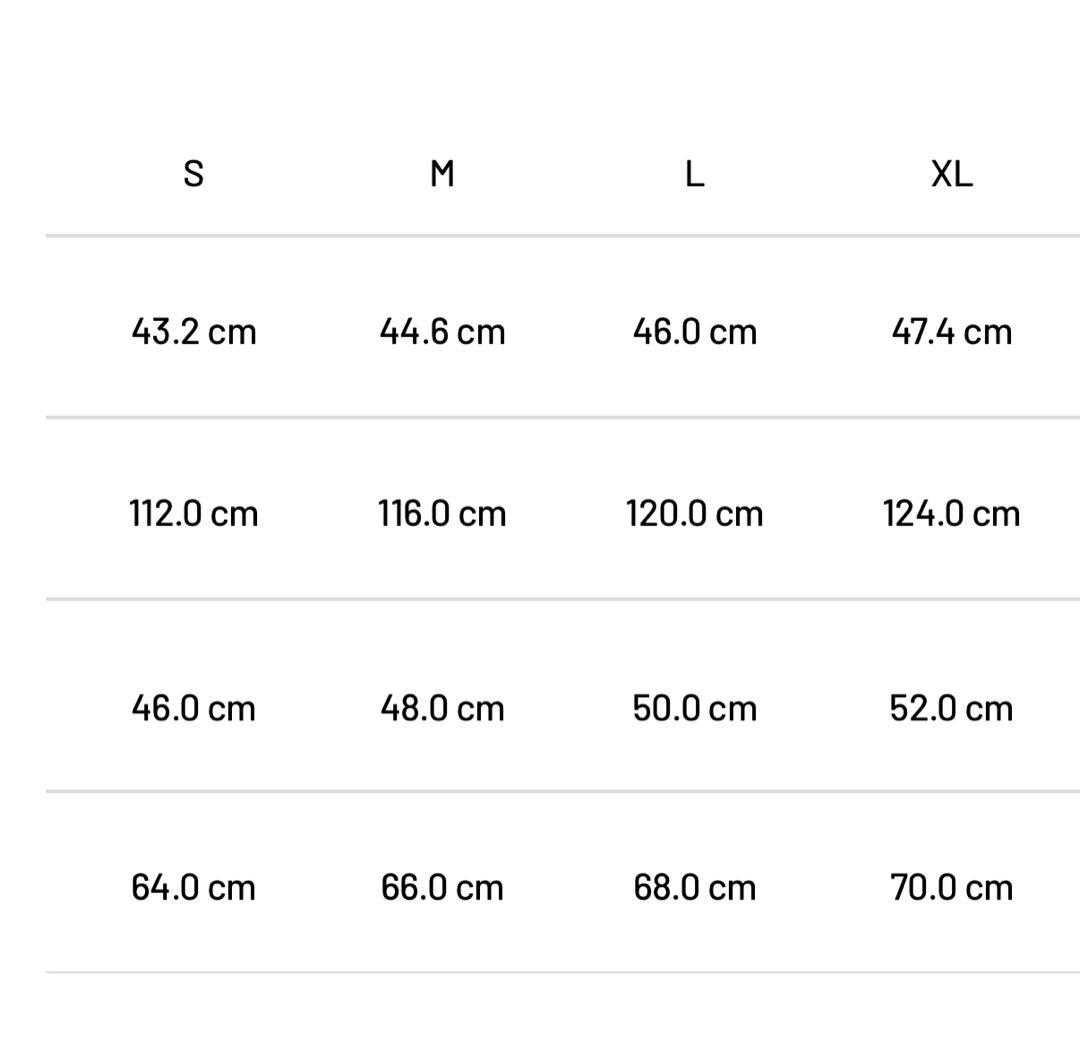1080x1054 pixels.
Task: Click the 68.0 cm value
Action: (x=694, y=887)
